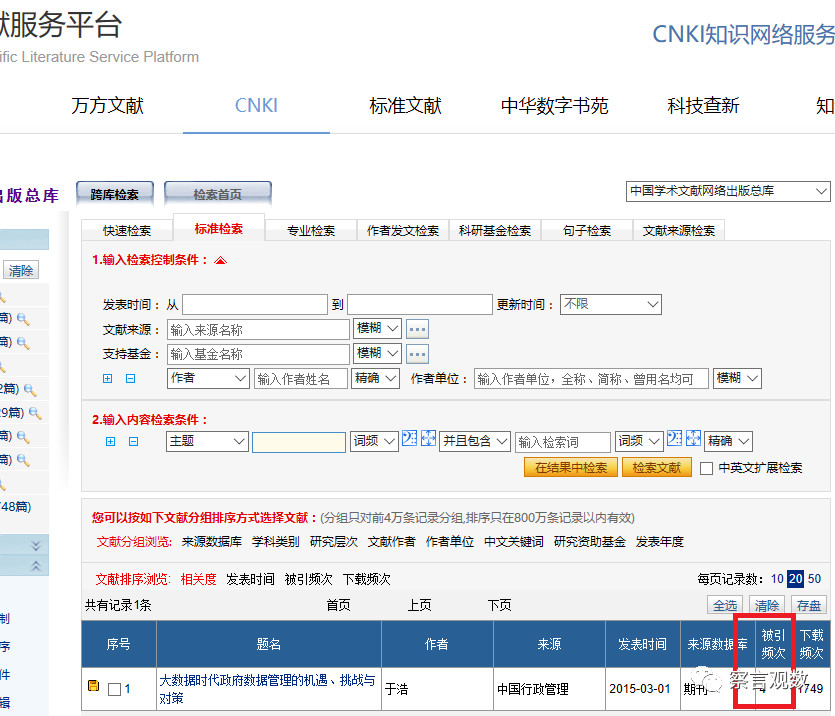Collapse the 输入检索控制条件 section via red triangle

point(220,260)
